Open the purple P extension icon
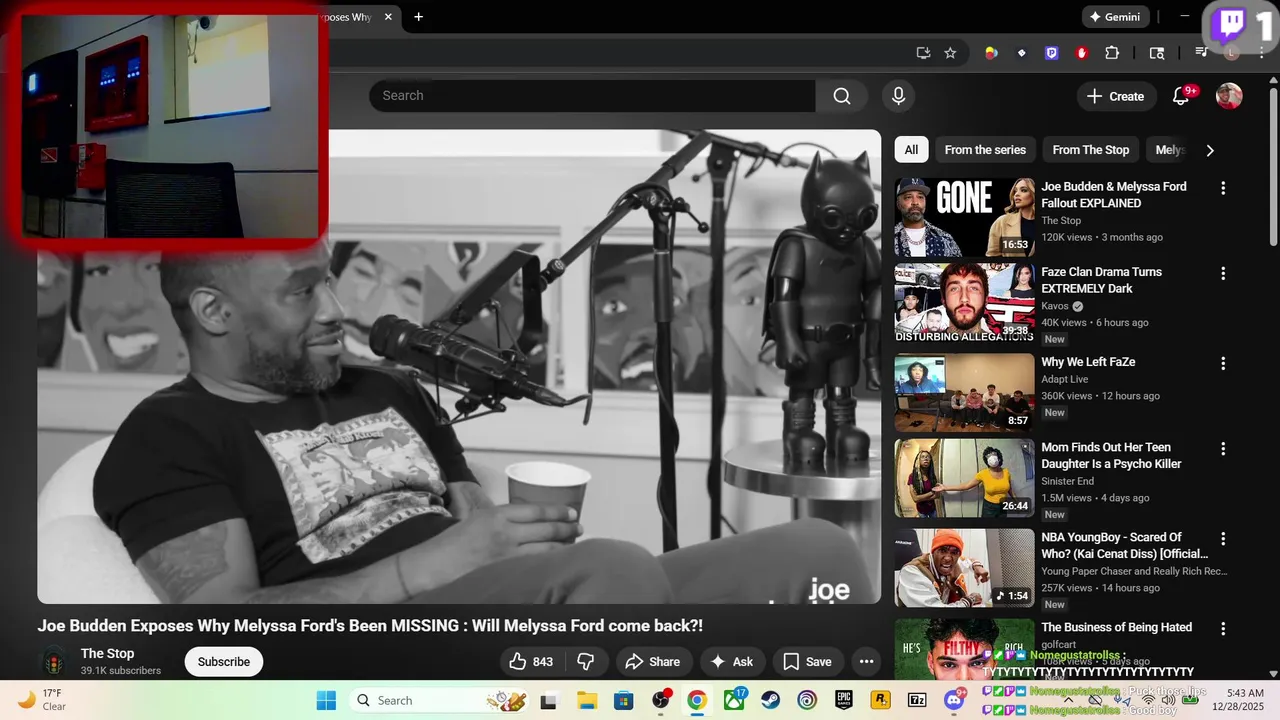This screenshot has width=1280, height=720. coord(1052,53)
